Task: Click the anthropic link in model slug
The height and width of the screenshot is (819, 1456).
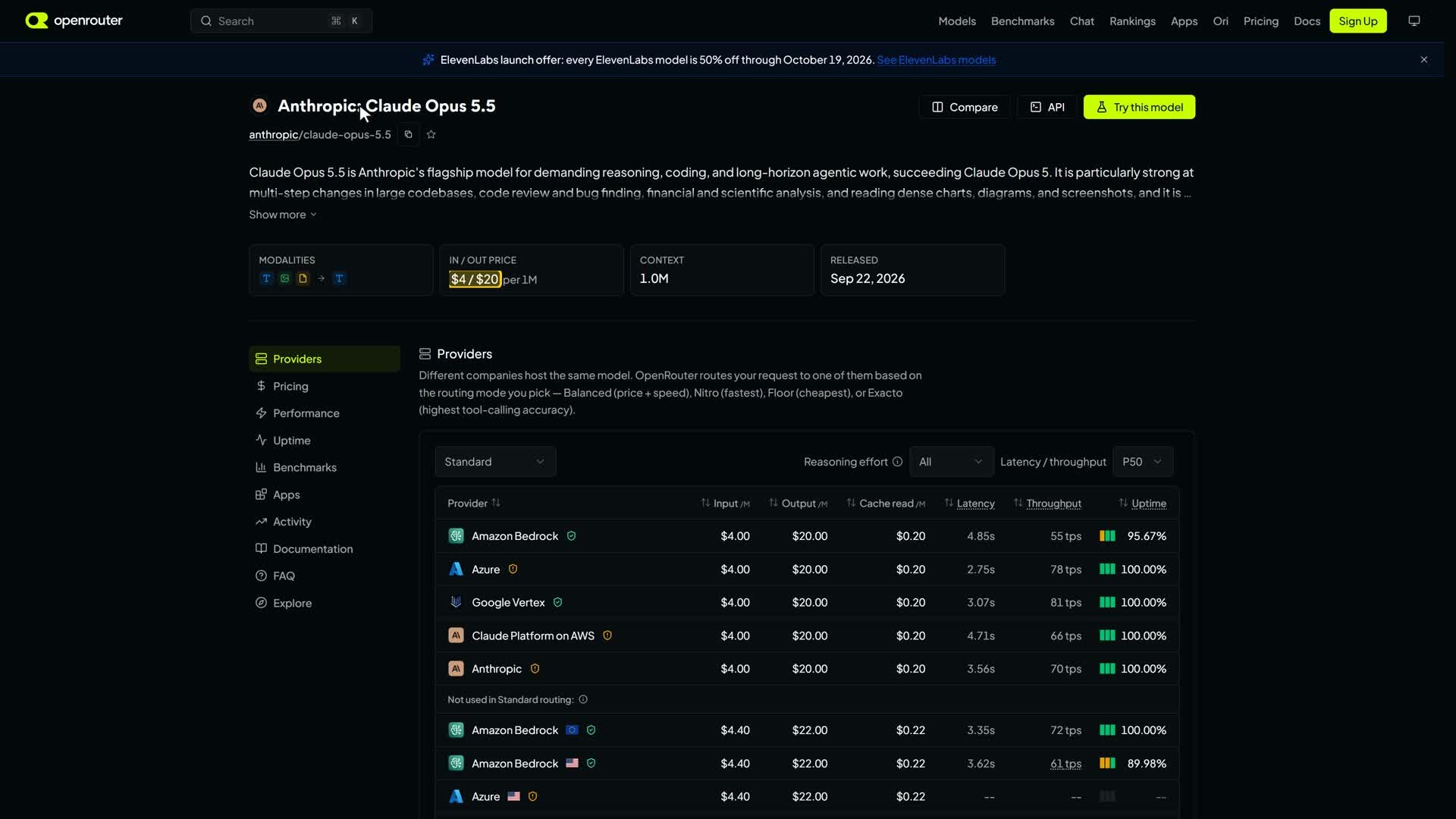Action: (273, 134)
